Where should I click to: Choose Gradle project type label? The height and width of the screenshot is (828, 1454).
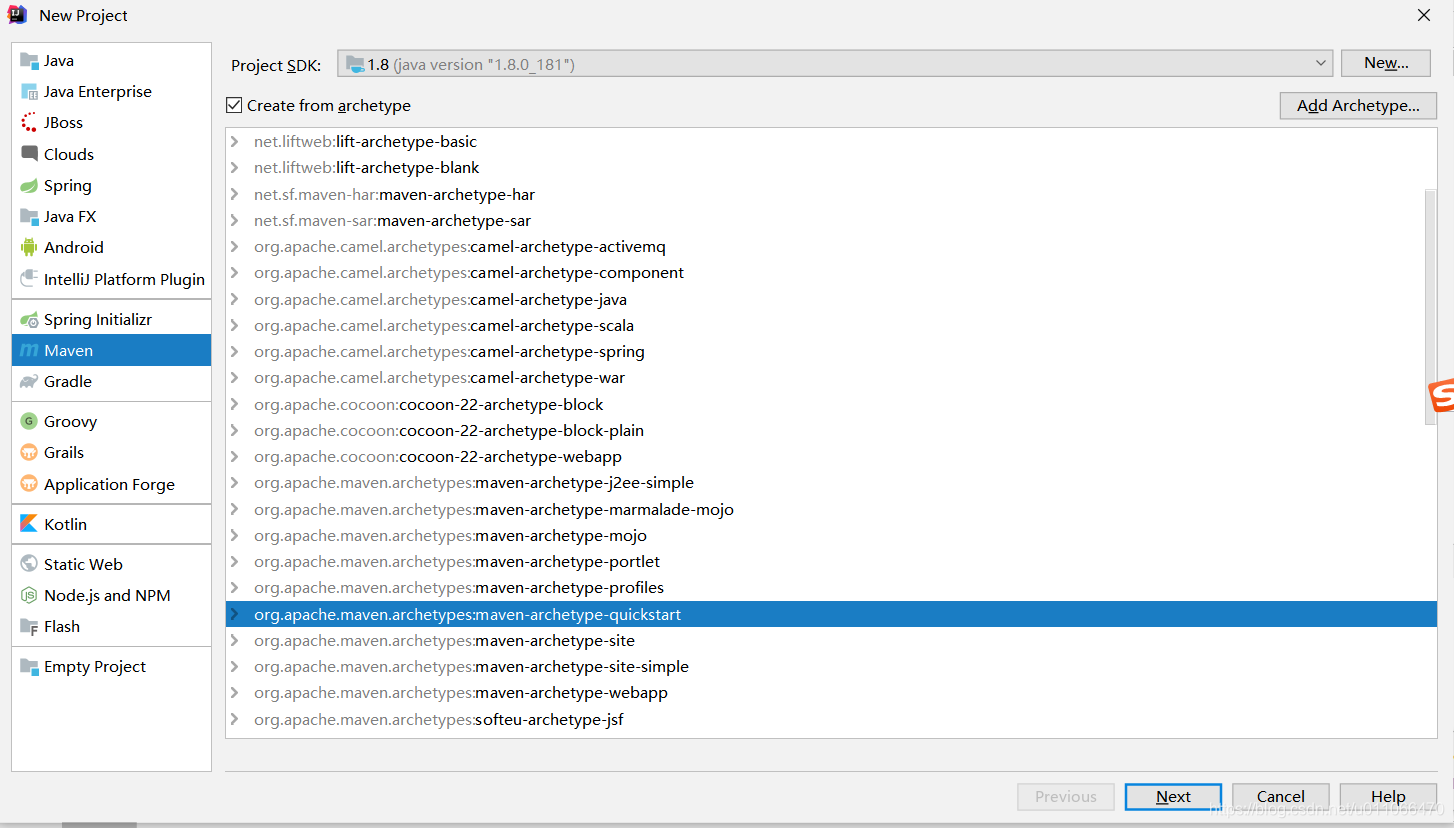[x=68, y=382]
